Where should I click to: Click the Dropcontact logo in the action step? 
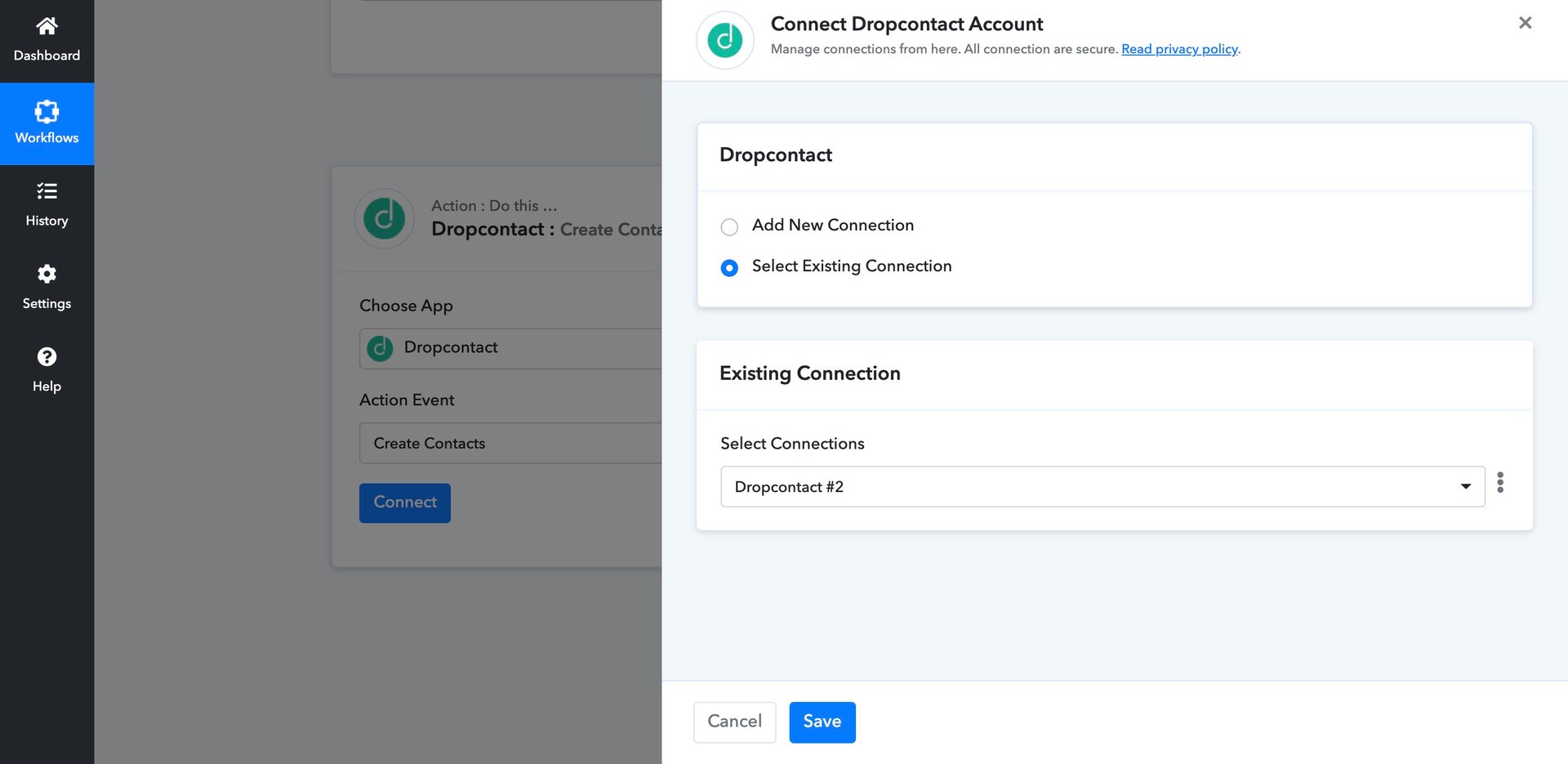pos(384,218)
